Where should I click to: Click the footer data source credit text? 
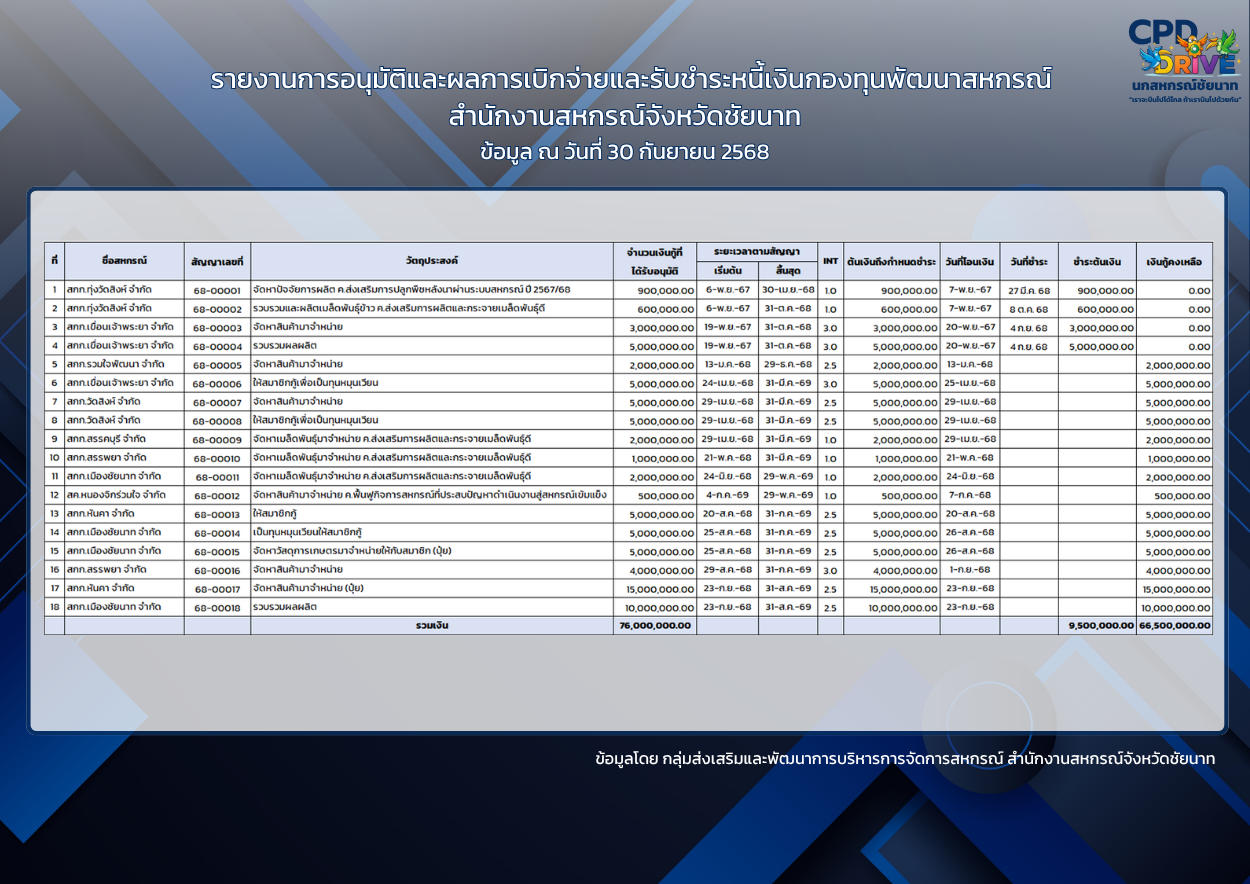click(x=904, y=759)
